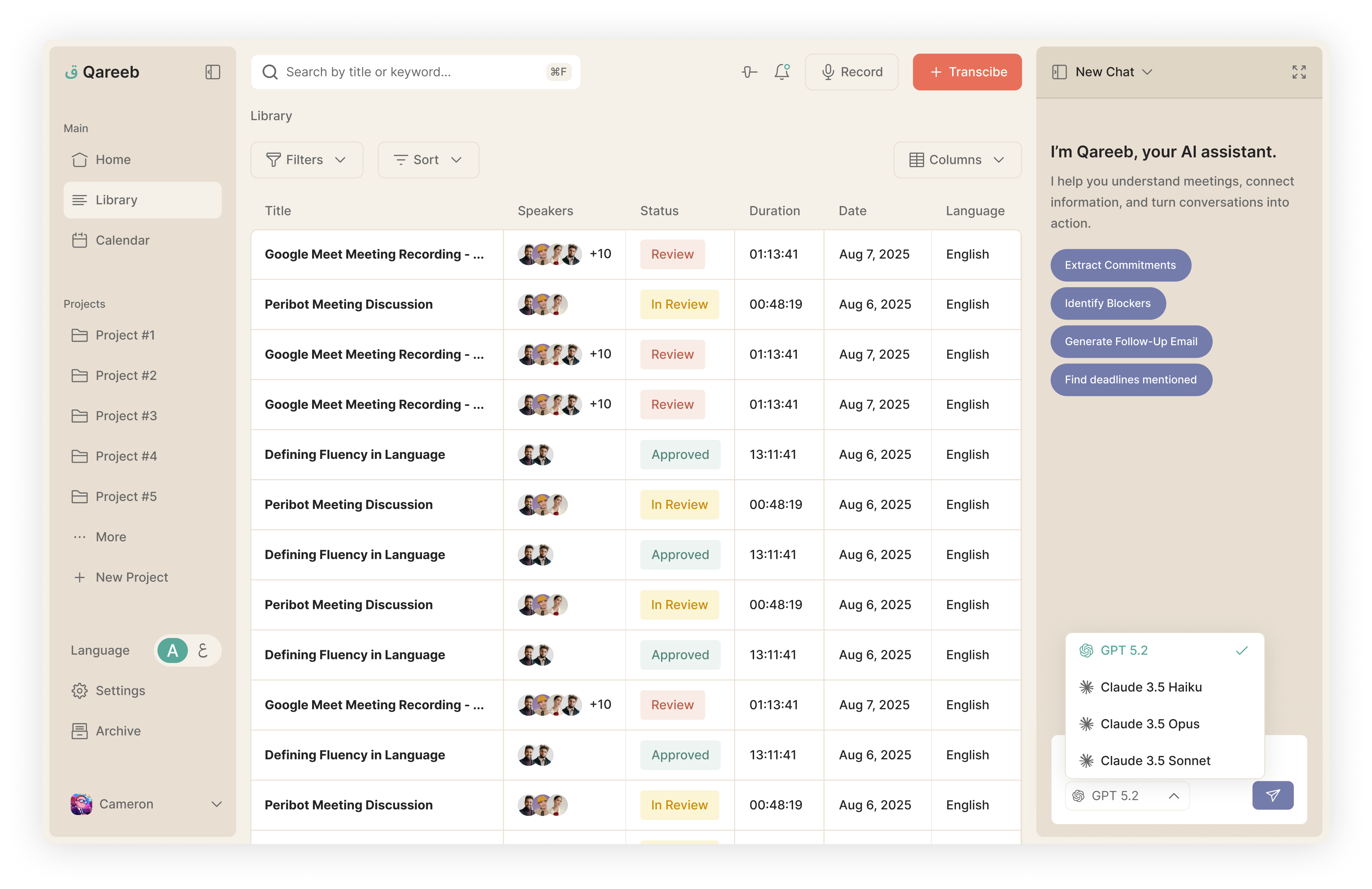This screenshot has height=889, width=1372.
Task: Click the Status column header
Action: tap(659, 211)
